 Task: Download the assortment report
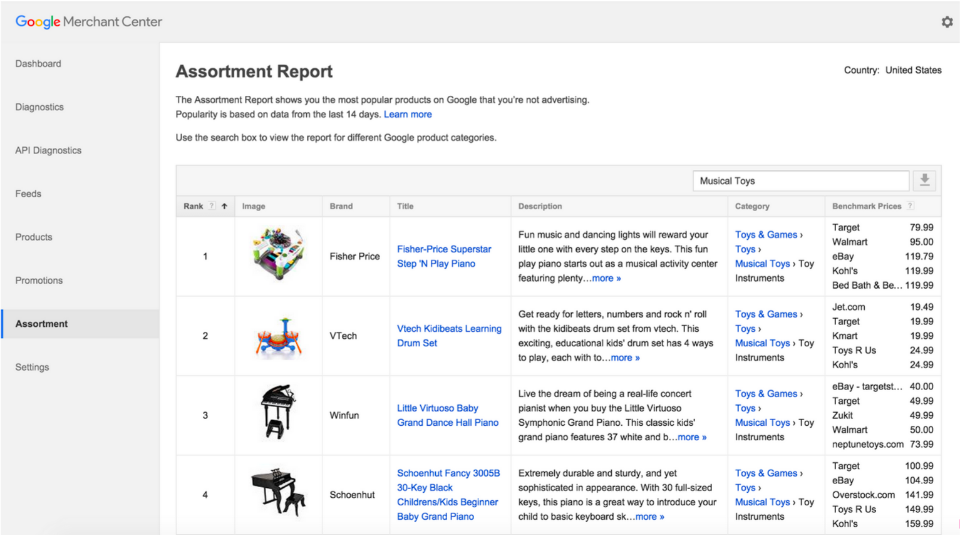[924, 181]
